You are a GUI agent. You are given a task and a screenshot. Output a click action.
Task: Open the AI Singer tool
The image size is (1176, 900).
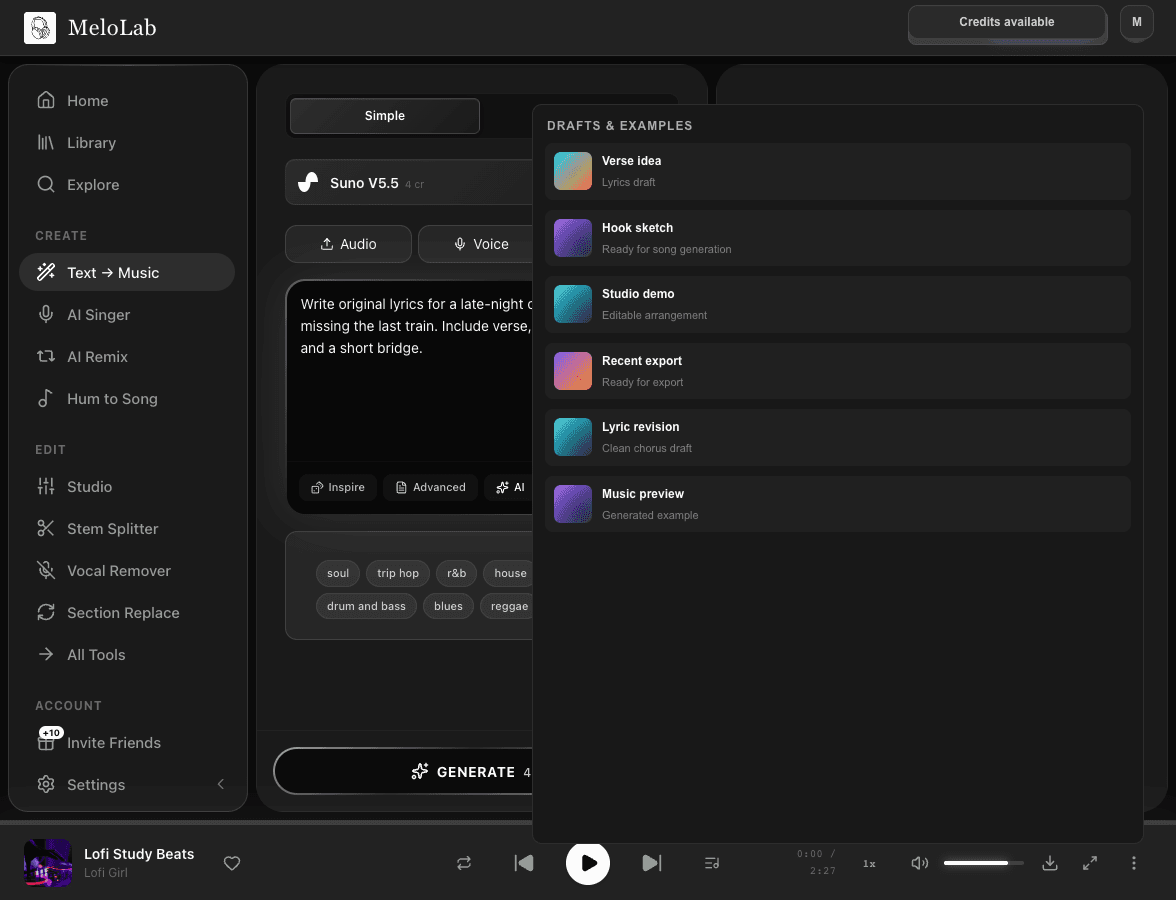pyautogui.click(x=127, y=314)
